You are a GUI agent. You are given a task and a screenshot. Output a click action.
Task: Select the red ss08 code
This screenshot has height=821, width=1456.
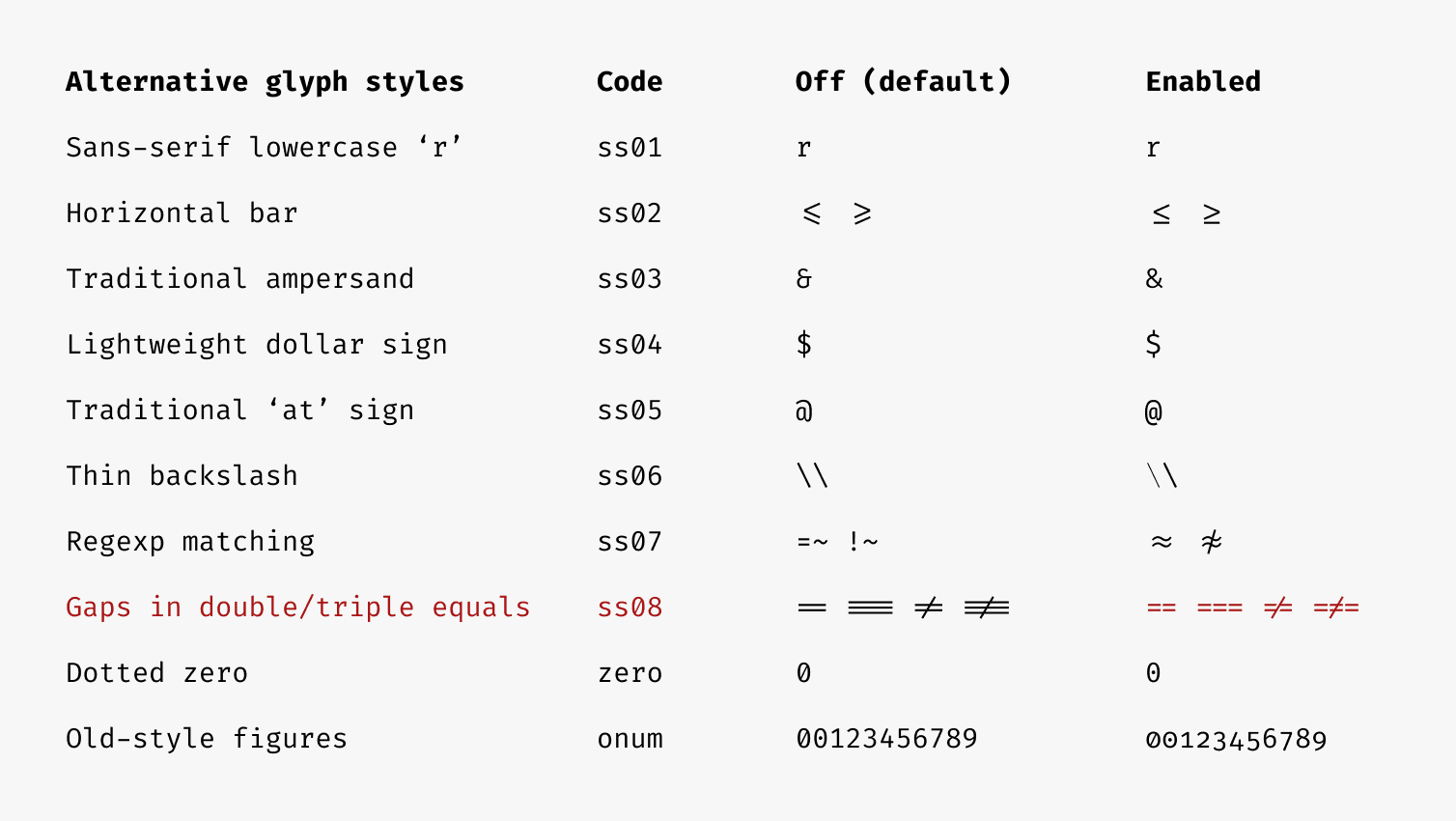coord(630,608)
